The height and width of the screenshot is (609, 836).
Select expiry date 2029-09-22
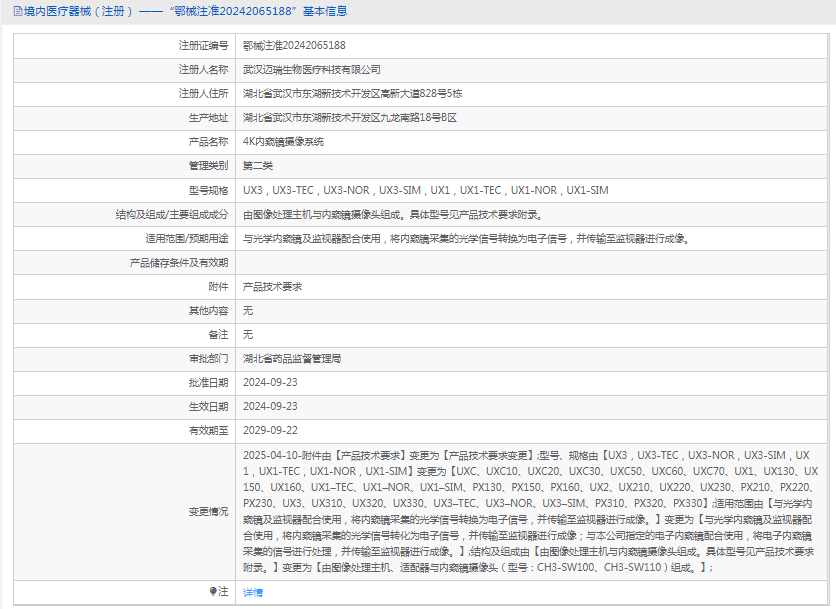pyautogui.click(x=270, y=430)
